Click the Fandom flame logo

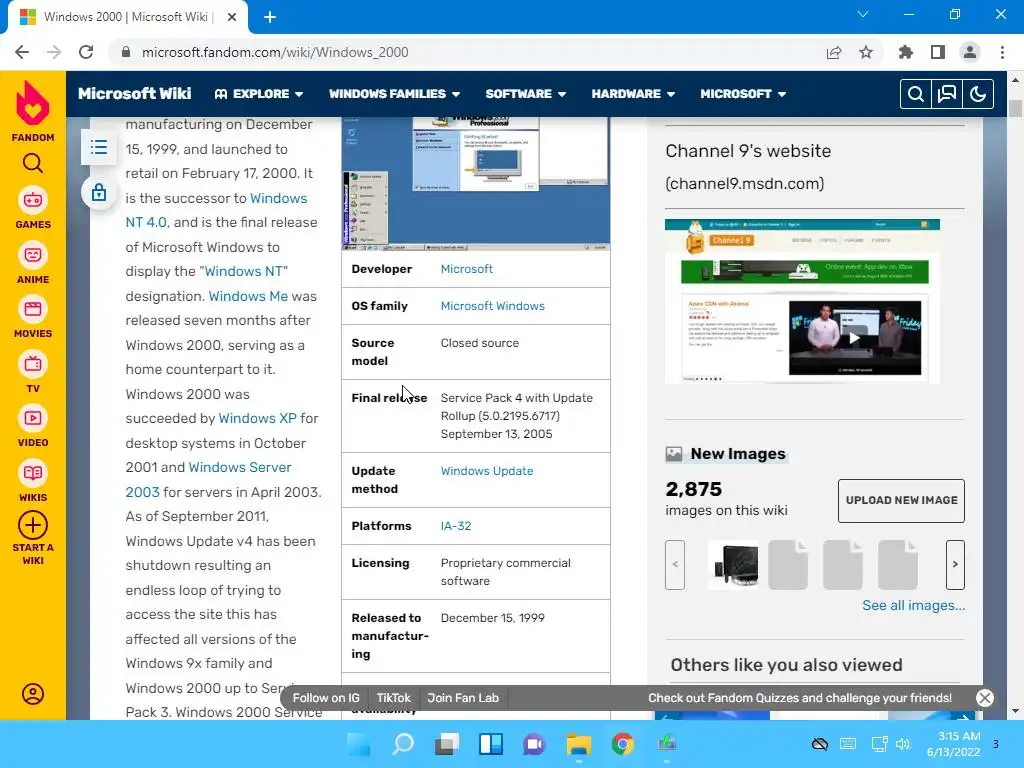tap(33, 104)
